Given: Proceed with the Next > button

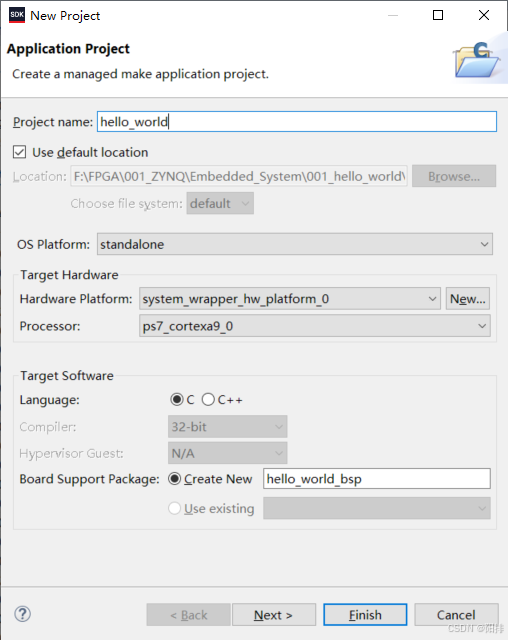Looking at the screenshot, I should (274, 615).
